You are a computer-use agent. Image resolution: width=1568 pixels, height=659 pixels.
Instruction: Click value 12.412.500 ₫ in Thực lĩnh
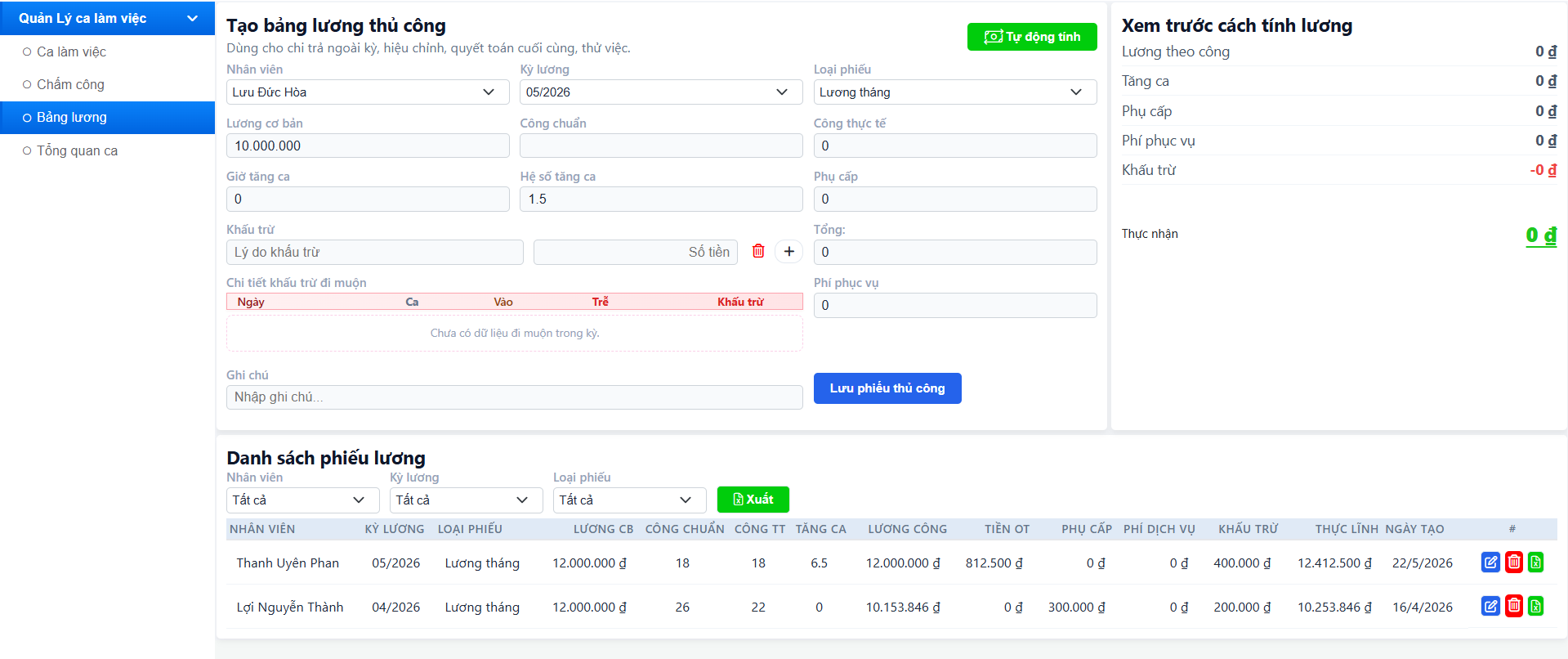tap(1334, 563)
